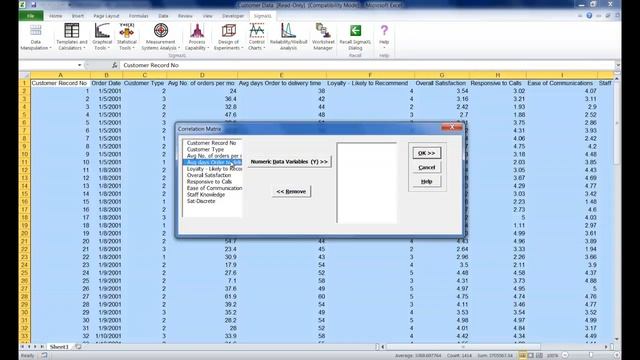Click Reliability/Weibull Analysis icon
This screenshot has height=360, width=640.
288,38
